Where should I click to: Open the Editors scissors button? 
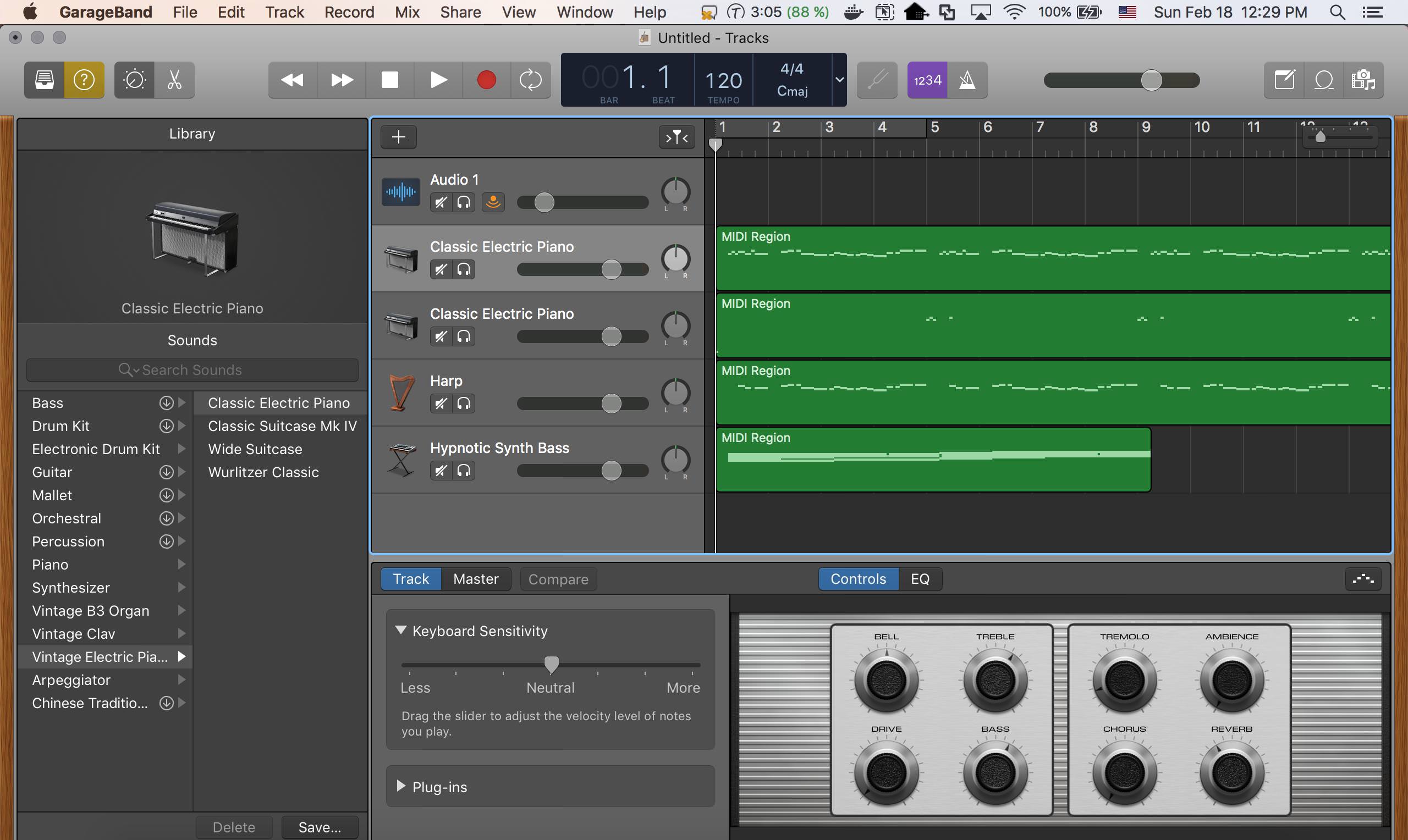pos(174,80)
